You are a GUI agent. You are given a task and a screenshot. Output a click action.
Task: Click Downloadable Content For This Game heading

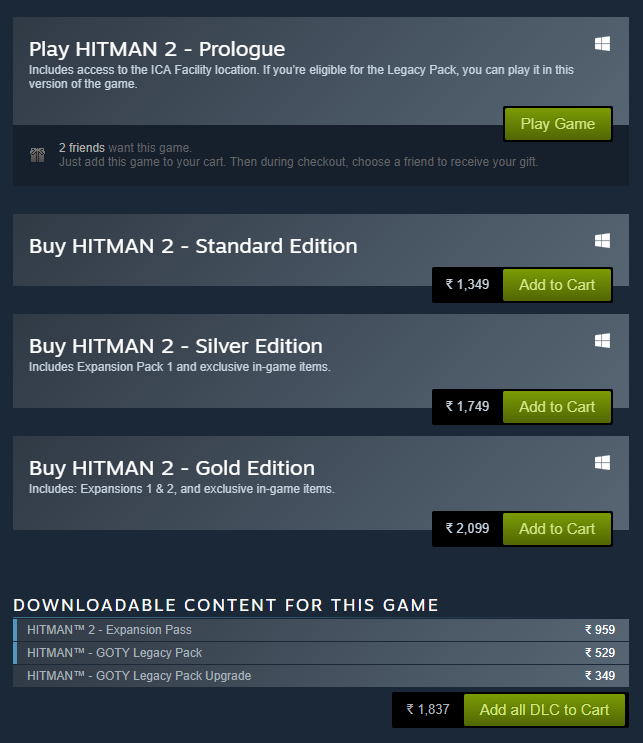point(226,605)
